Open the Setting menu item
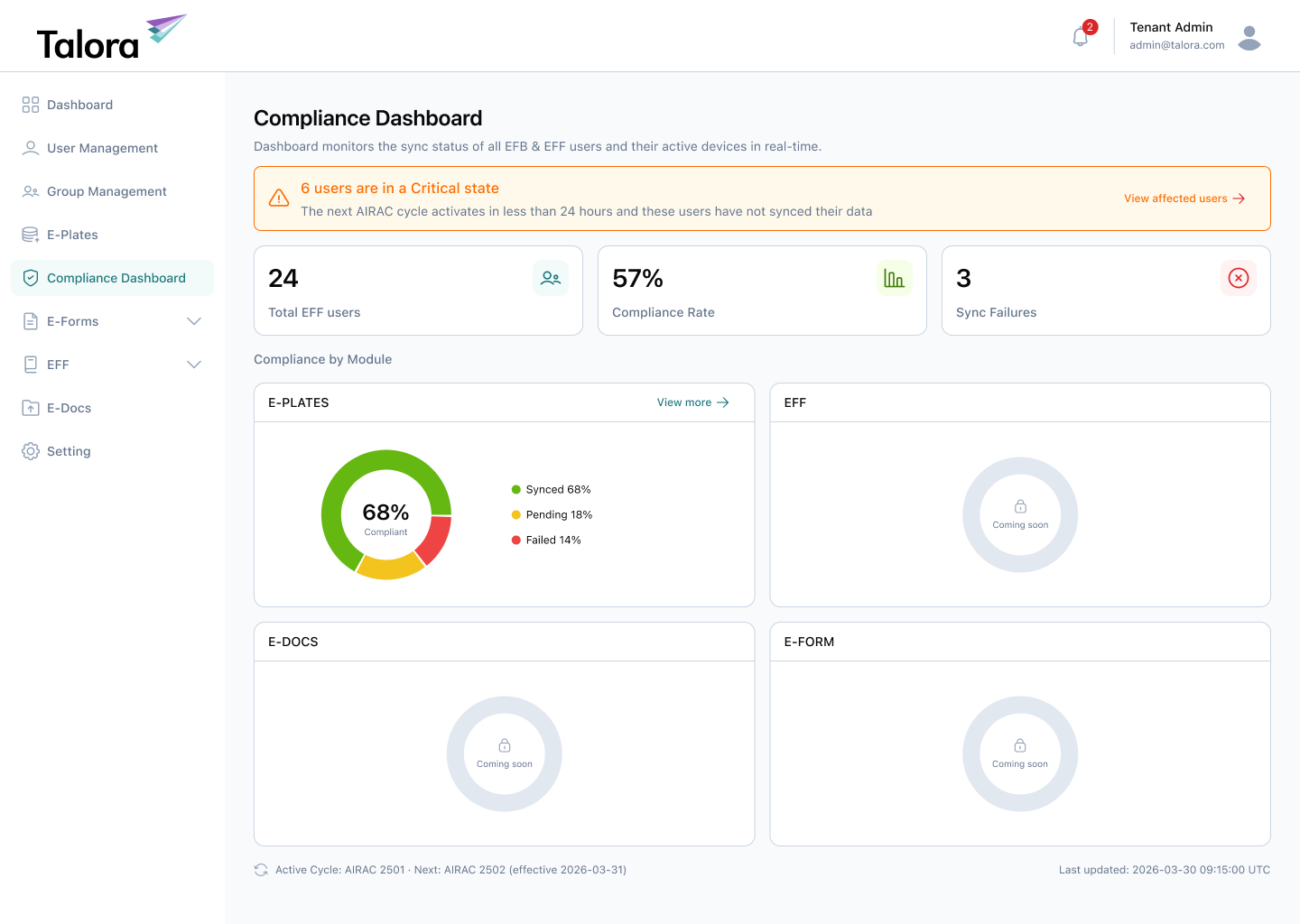 tap(112, 451)
